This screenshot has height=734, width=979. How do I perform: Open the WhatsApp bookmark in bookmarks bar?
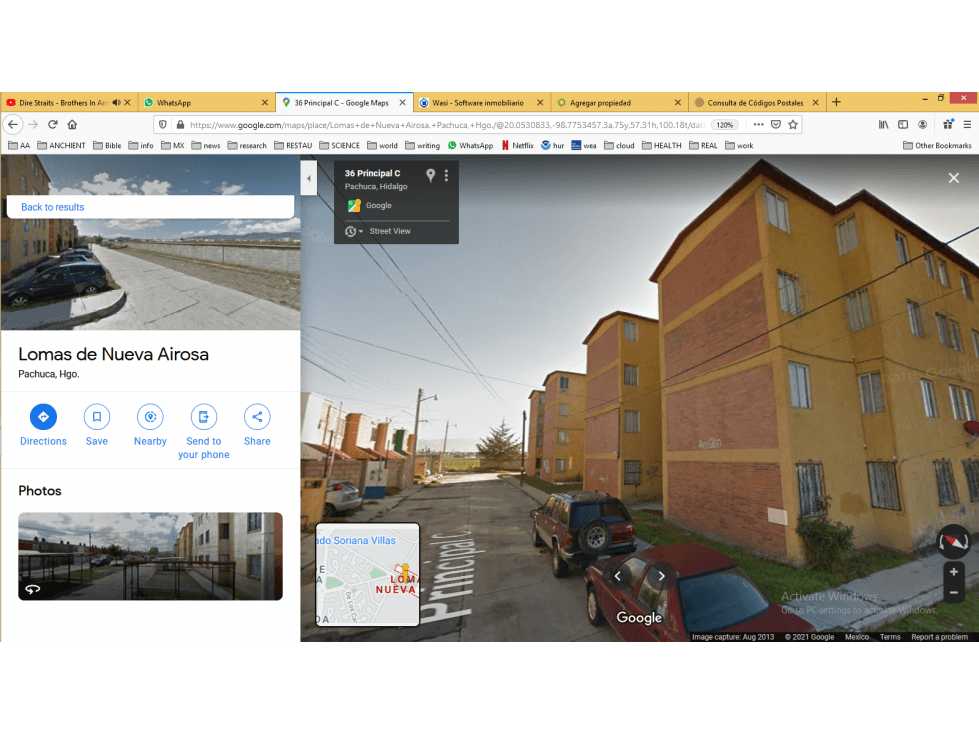point(470,145)
